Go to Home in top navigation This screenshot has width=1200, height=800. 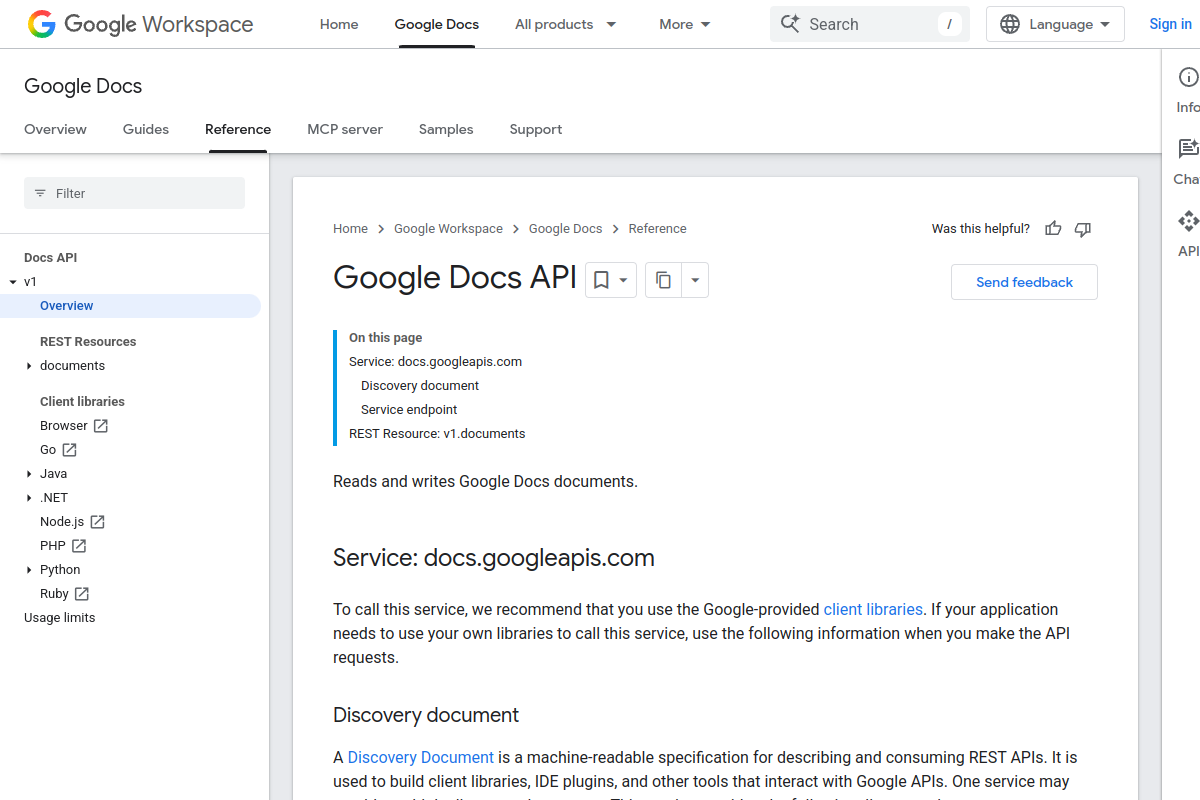pyautogui.click(x=339, y=24)
